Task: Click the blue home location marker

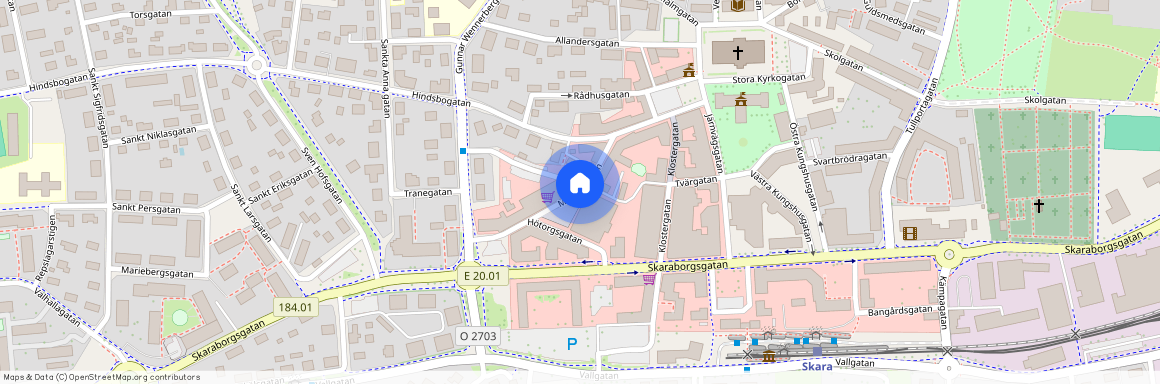Action: [x=580, y=183]
